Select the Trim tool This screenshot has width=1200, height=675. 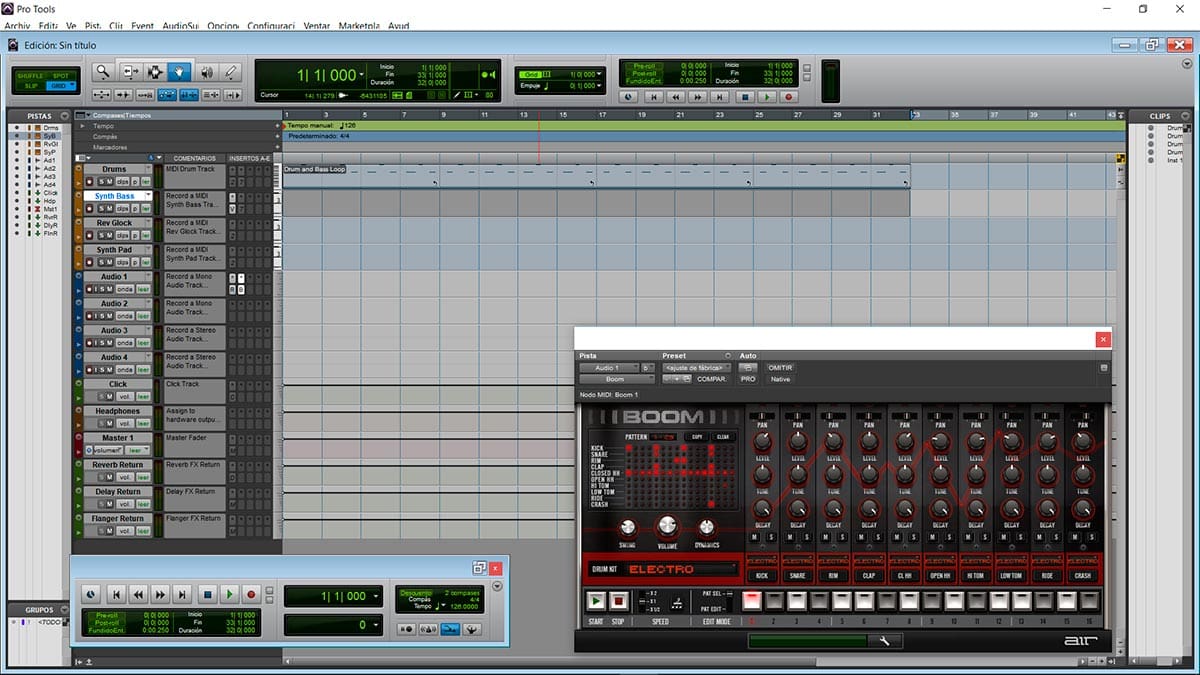tap(131, 72)
